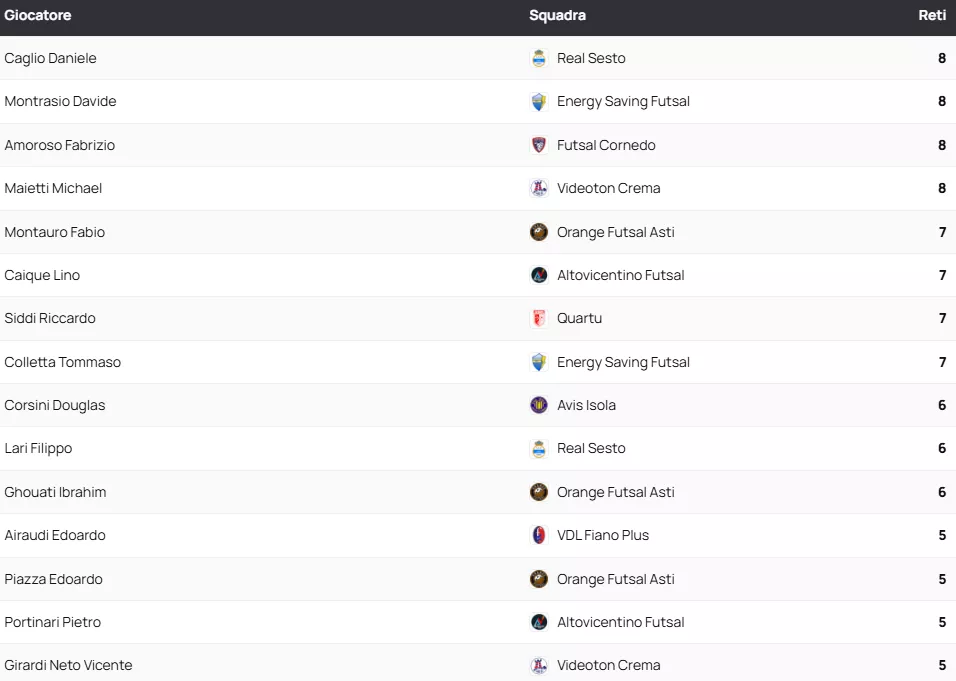The image size is (956, 681).
Task: Select player Corsini Douglas
Action: [x=55, y=405]
